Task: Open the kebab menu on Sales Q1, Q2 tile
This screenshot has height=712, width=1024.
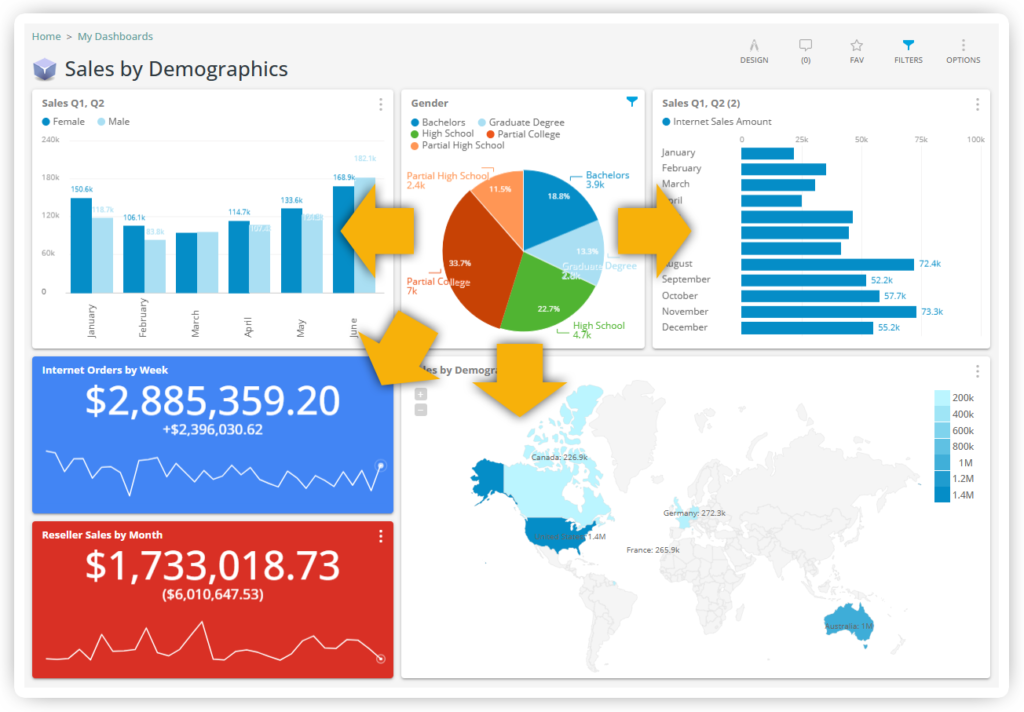Action: click(x=380, y=104)
